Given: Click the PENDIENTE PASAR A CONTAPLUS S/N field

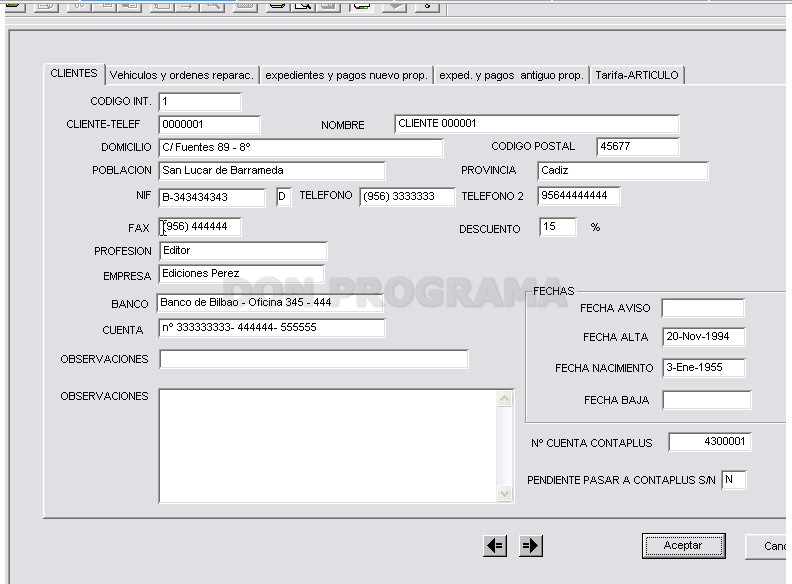Looking at the screenshot, I should point(733,479).
